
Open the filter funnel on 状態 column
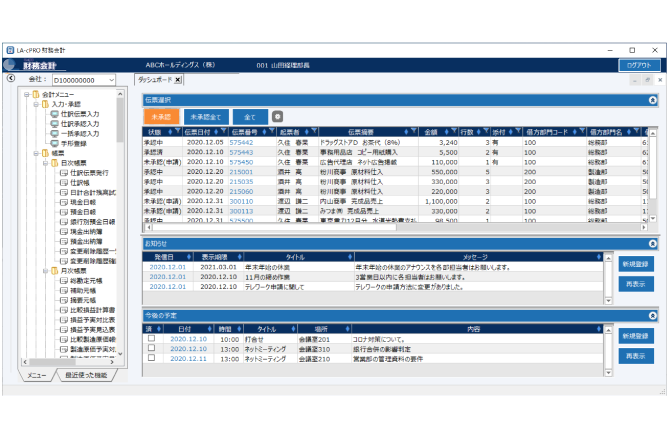[177, 131]
